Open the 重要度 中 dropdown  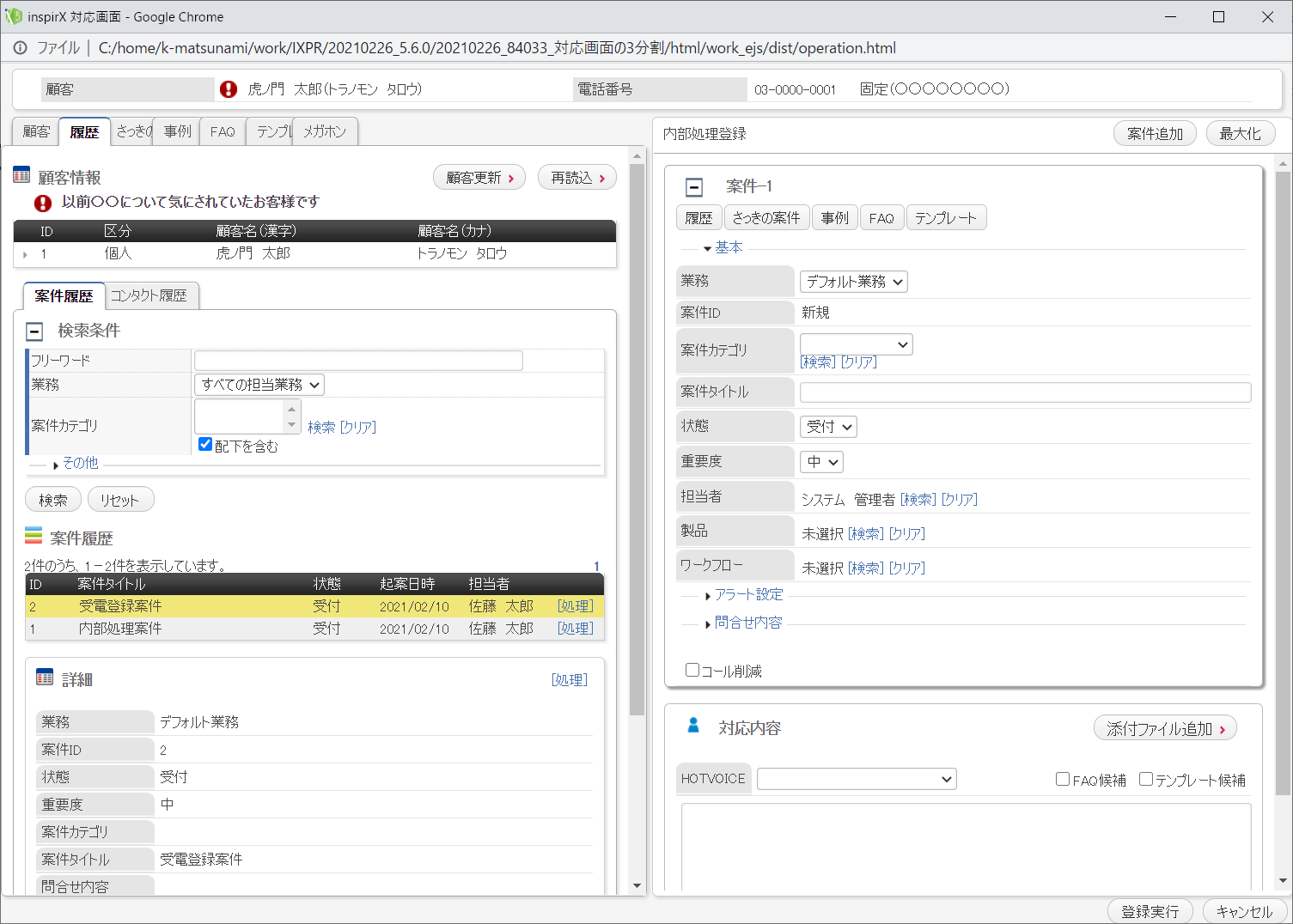[x=821, y=462]
